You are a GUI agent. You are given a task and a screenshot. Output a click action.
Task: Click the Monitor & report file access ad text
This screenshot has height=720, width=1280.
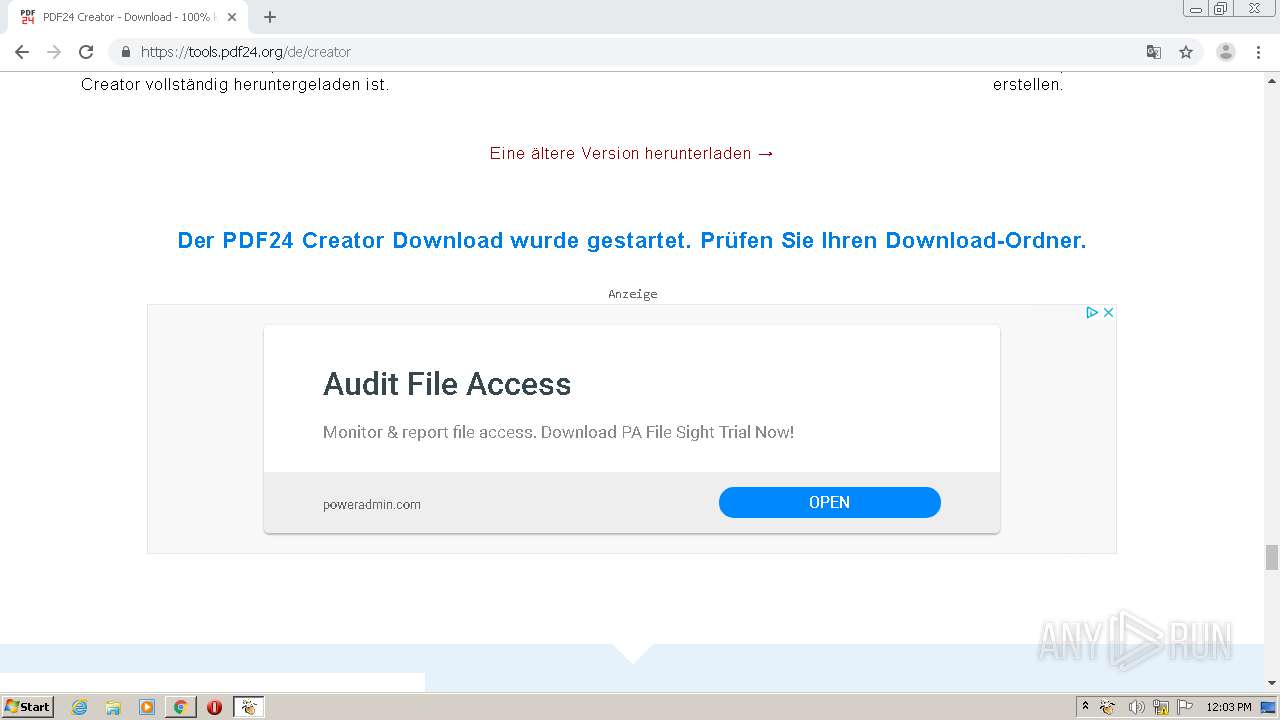click(x=558, y=432)
